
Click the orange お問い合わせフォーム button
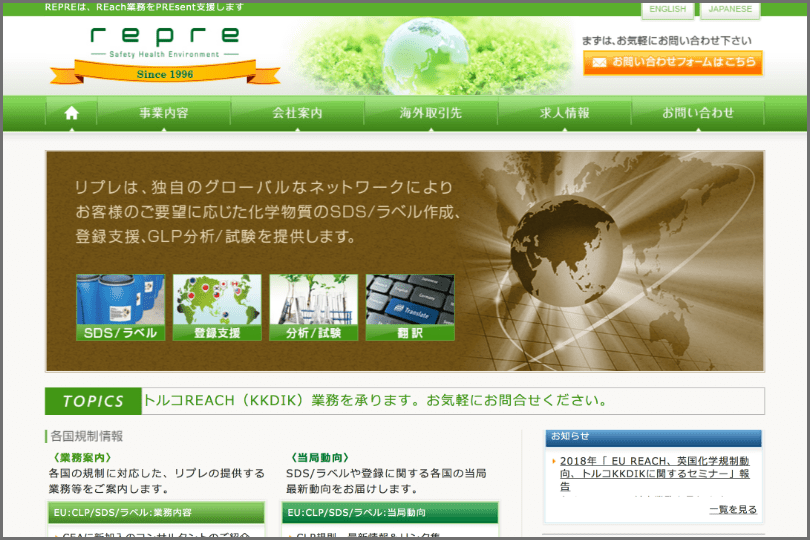(x=672, y=62)
